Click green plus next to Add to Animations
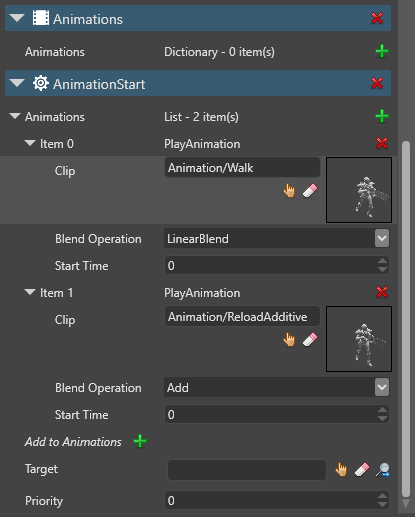Image resolution: width=415 pixels, height=517 pixels. (140, 441)
